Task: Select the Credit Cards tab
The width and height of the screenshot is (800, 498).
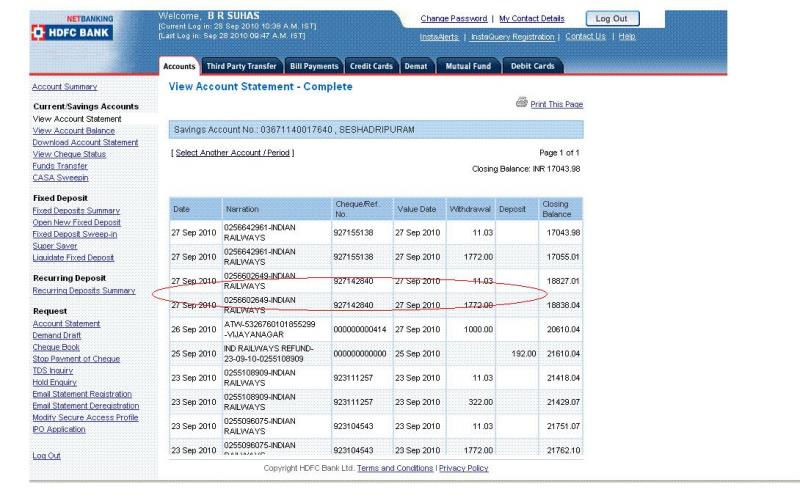Action: tap(371, 66)
